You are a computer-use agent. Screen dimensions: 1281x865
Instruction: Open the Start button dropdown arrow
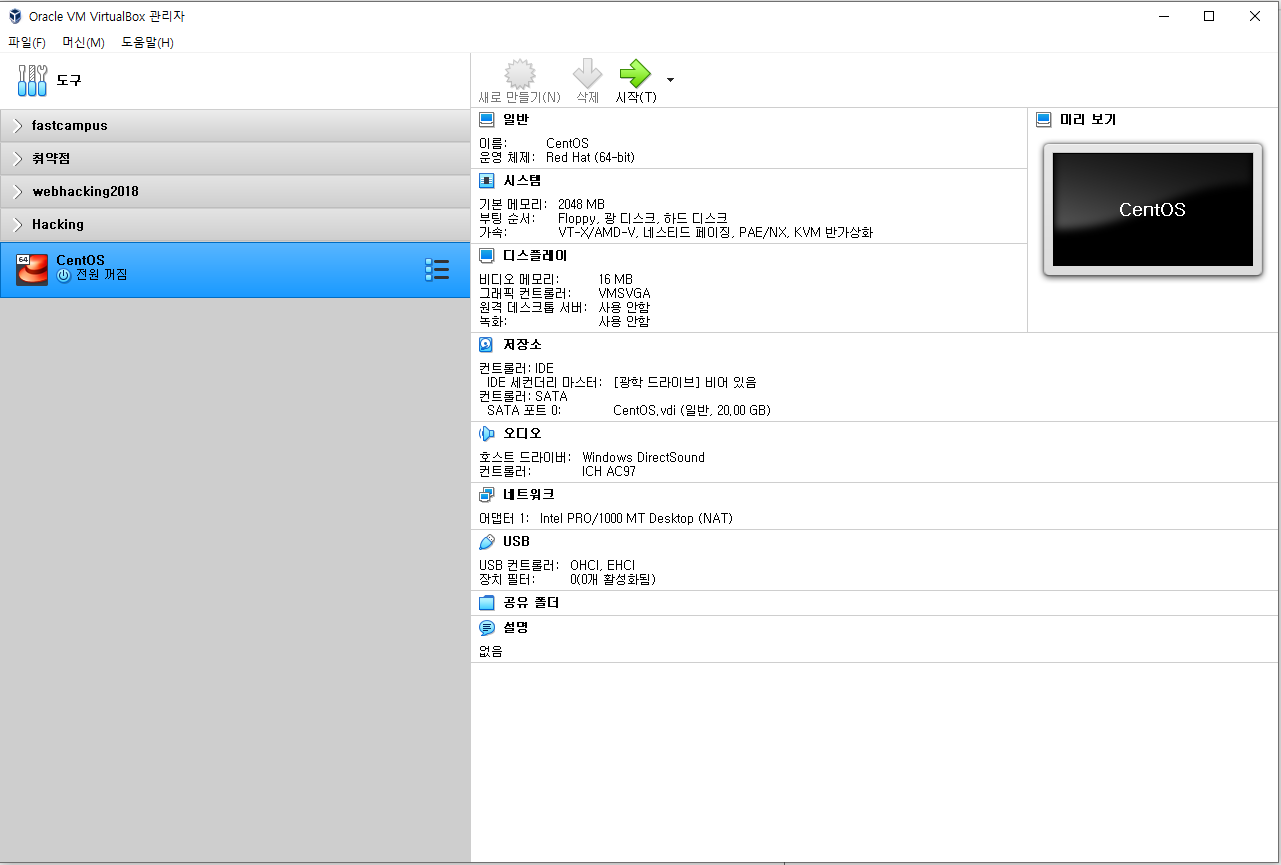tap(670, 79)
